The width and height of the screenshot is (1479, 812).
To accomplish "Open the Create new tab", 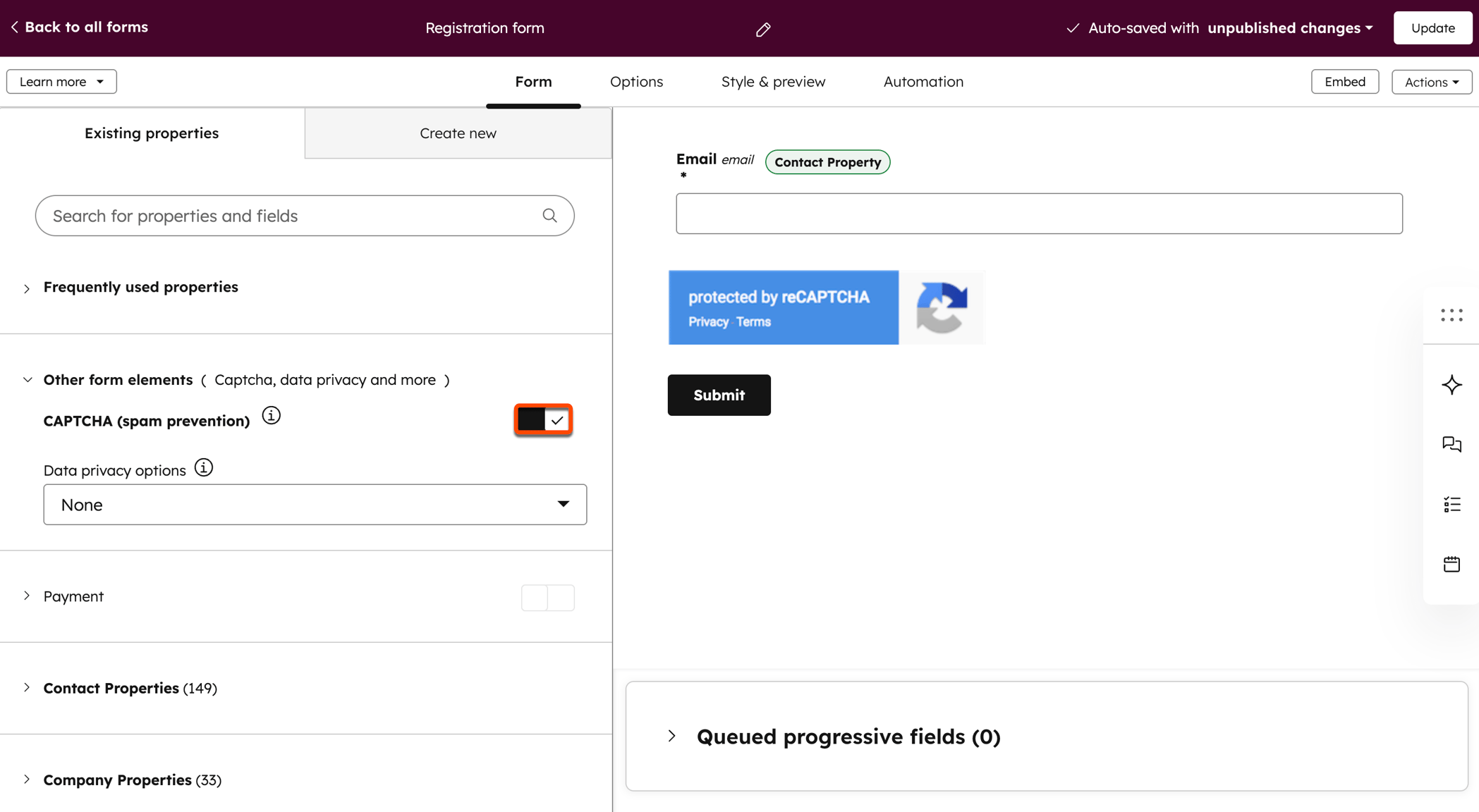I will tap(458, 133).
